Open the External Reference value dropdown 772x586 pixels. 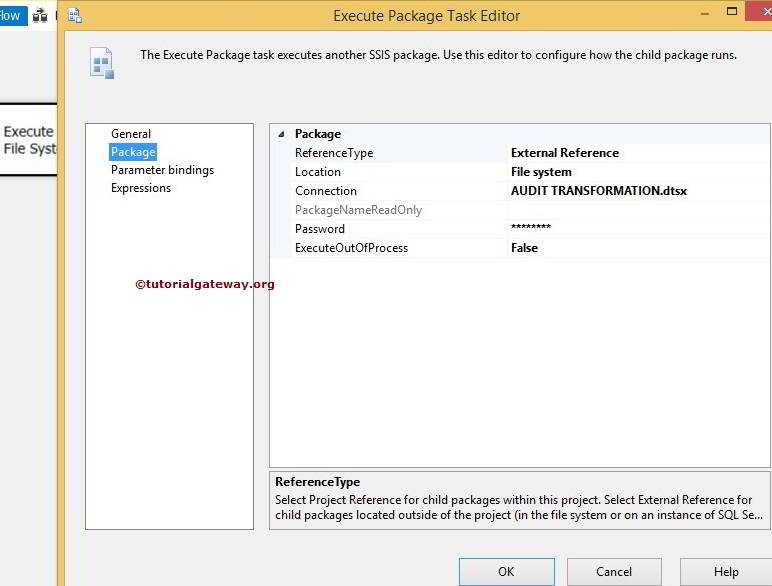coord(639,153)
